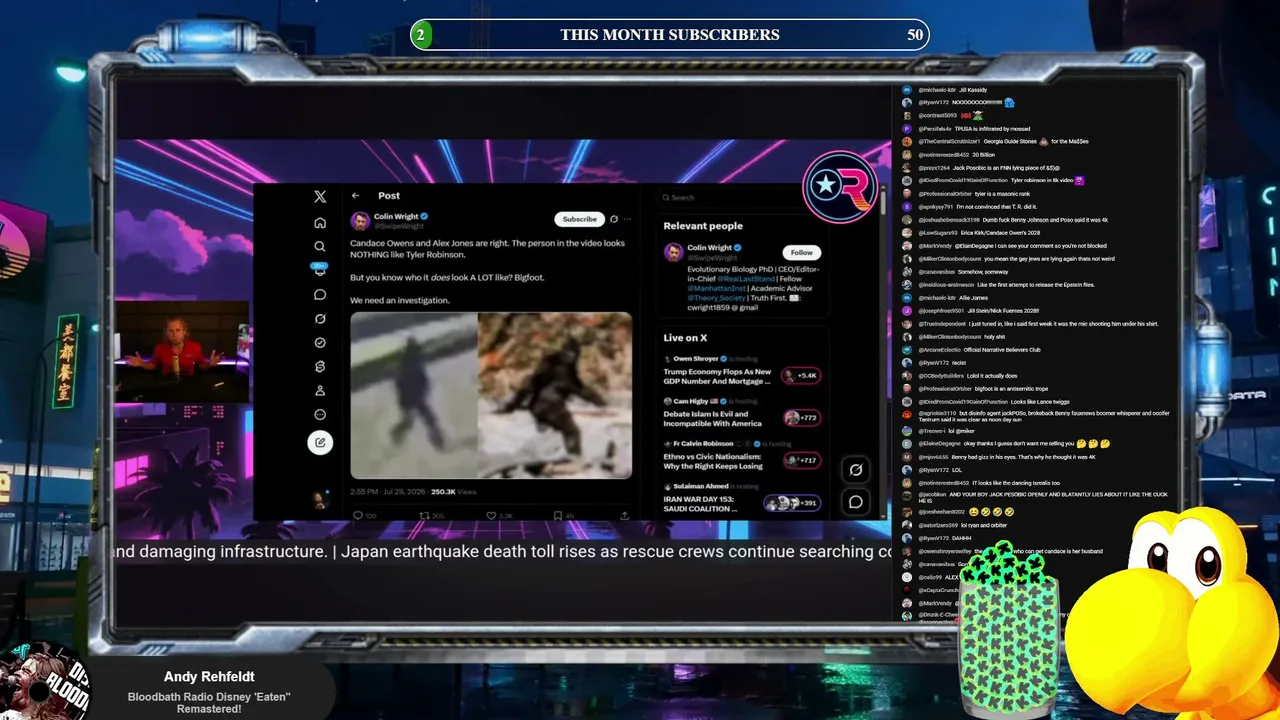
Task: Open Notifications with the 20+ badge
Action: click(x=320, y=269)
